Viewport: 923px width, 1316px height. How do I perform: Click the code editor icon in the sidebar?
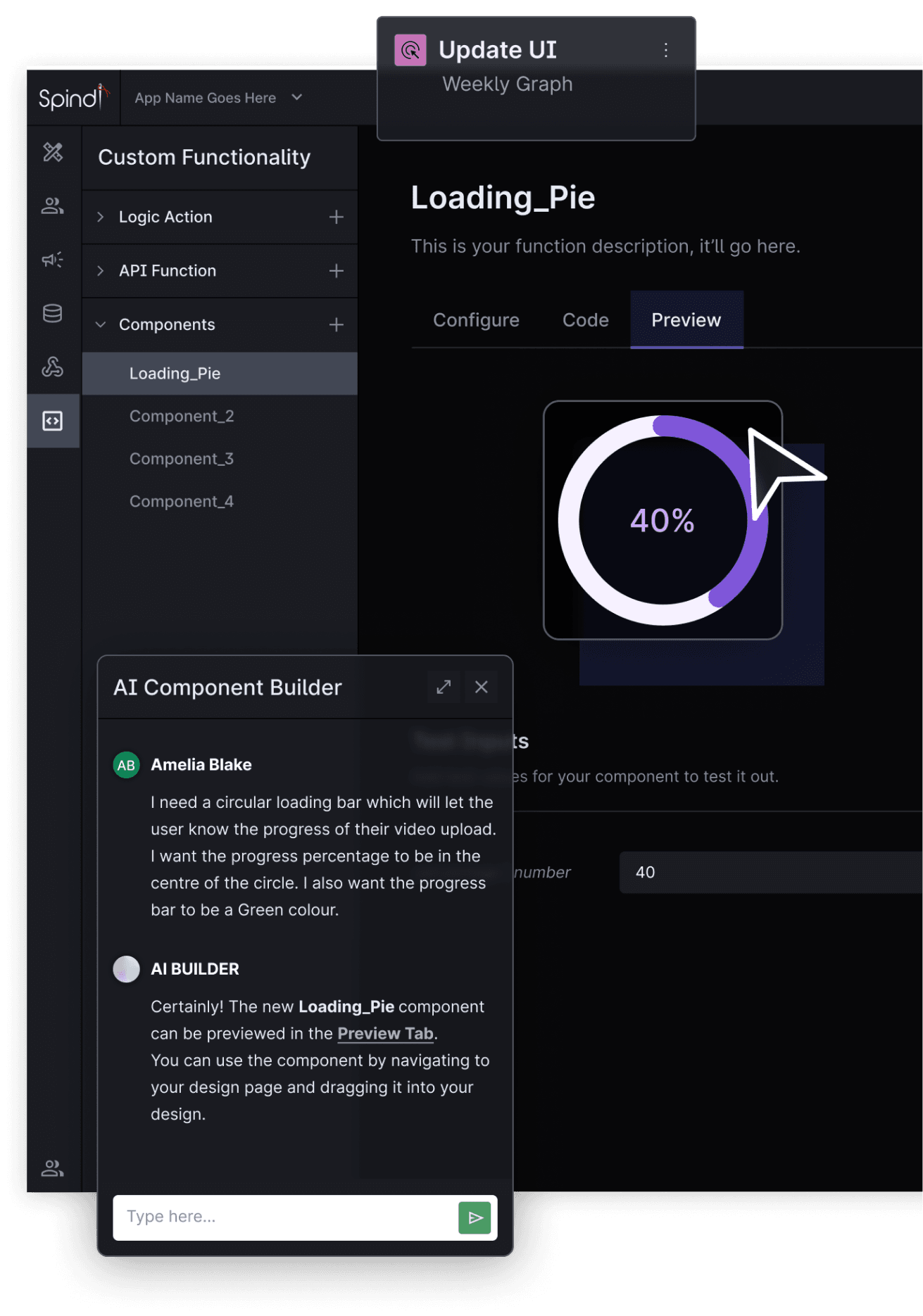click(53, 421)
